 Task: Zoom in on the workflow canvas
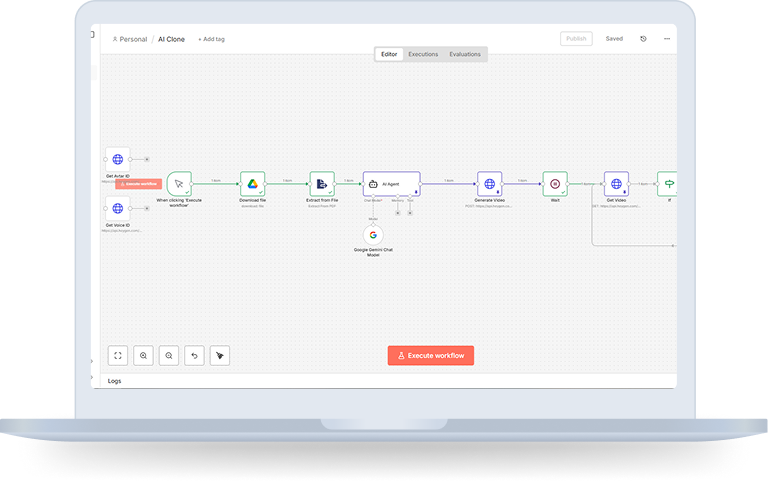tap(144, 355)
